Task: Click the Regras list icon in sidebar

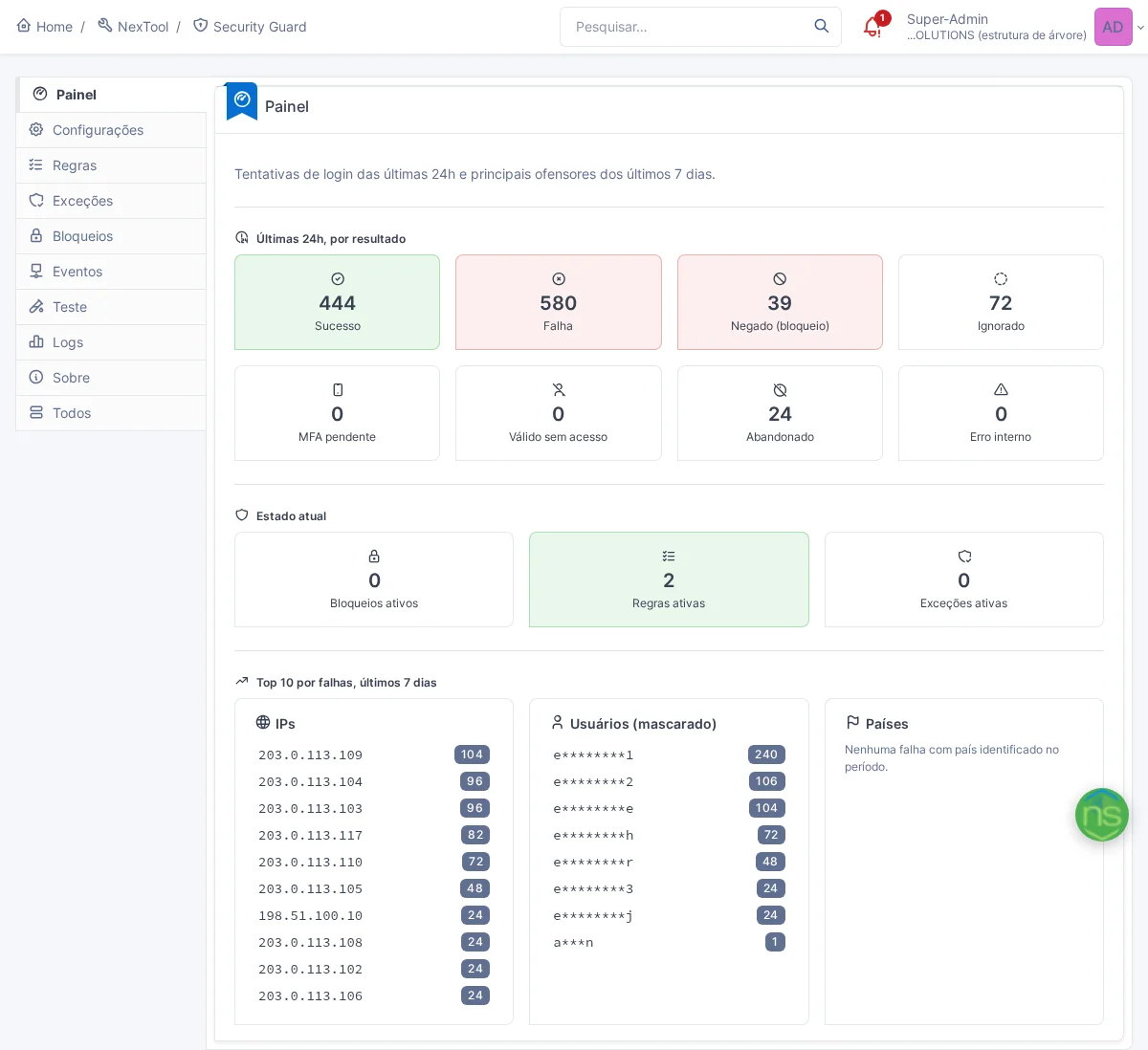Action: pos(36,165)
